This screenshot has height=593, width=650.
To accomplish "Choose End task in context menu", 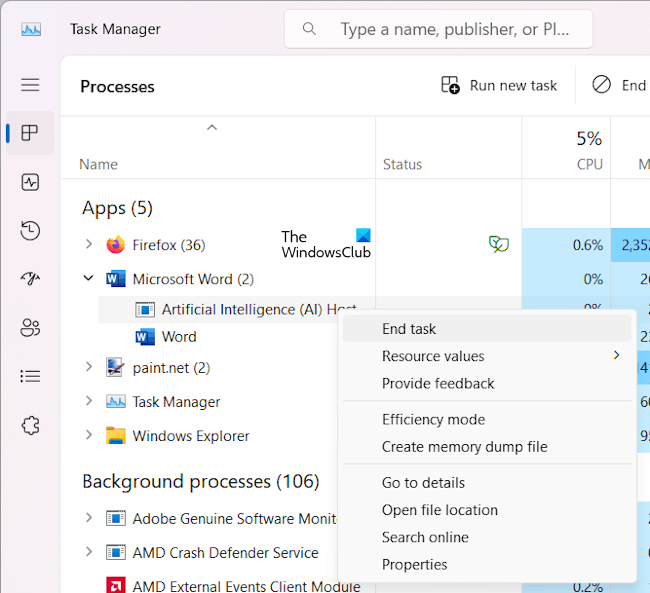I will [x=409, y=329].
